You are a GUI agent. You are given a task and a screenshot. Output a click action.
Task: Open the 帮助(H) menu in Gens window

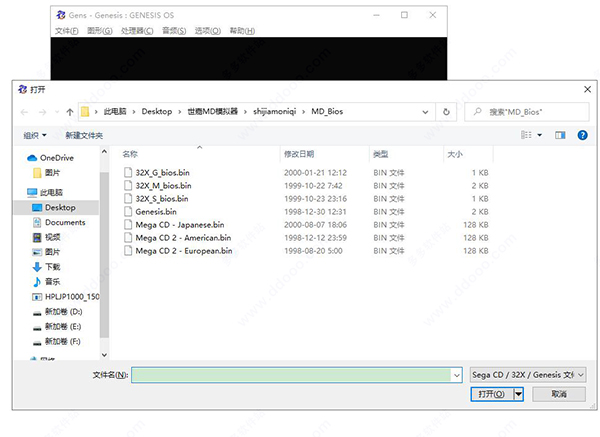coord(242,31)
